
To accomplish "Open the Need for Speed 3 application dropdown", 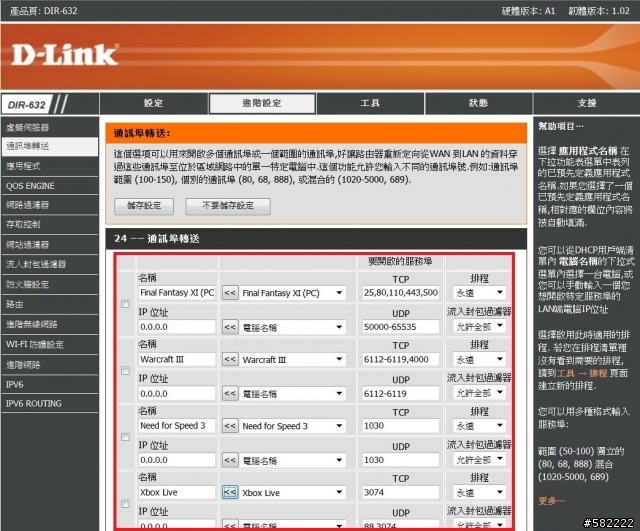I will [292, 426].
